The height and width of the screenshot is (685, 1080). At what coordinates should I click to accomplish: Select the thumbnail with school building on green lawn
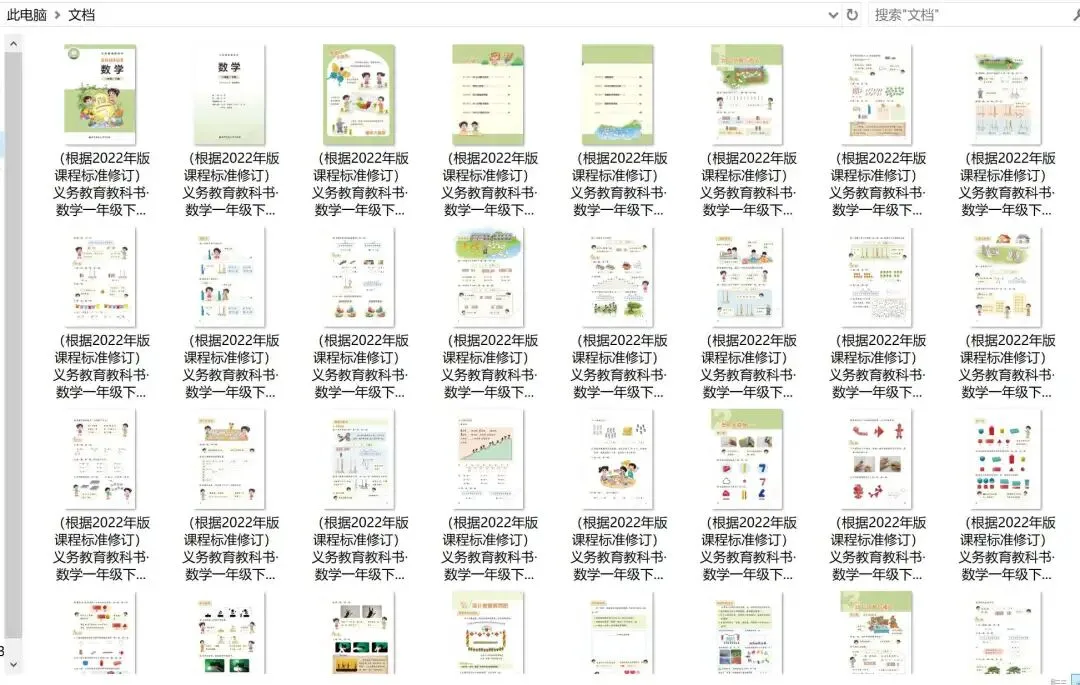[488, 277]
